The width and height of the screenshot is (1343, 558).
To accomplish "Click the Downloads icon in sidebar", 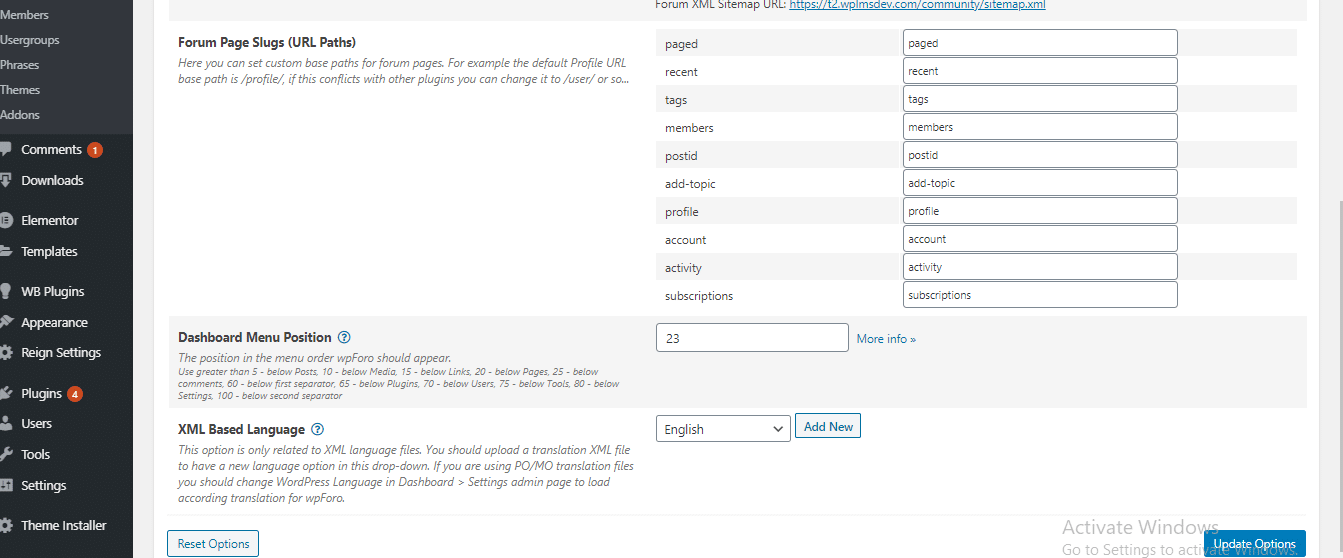I will point(6,180).
